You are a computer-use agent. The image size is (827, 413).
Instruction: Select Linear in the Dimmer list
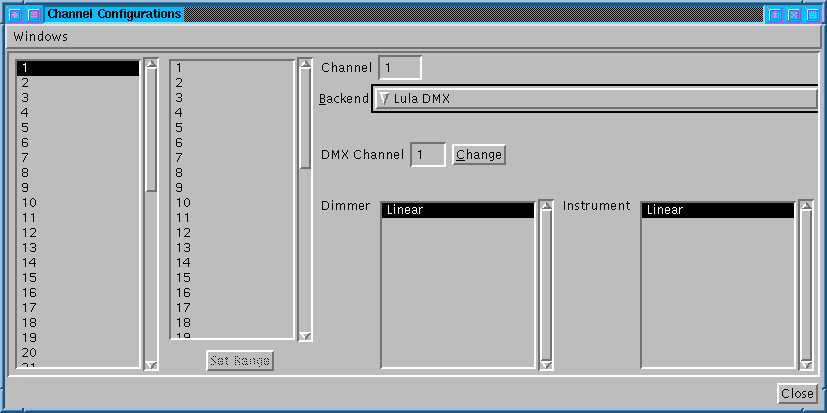point(457,211)
